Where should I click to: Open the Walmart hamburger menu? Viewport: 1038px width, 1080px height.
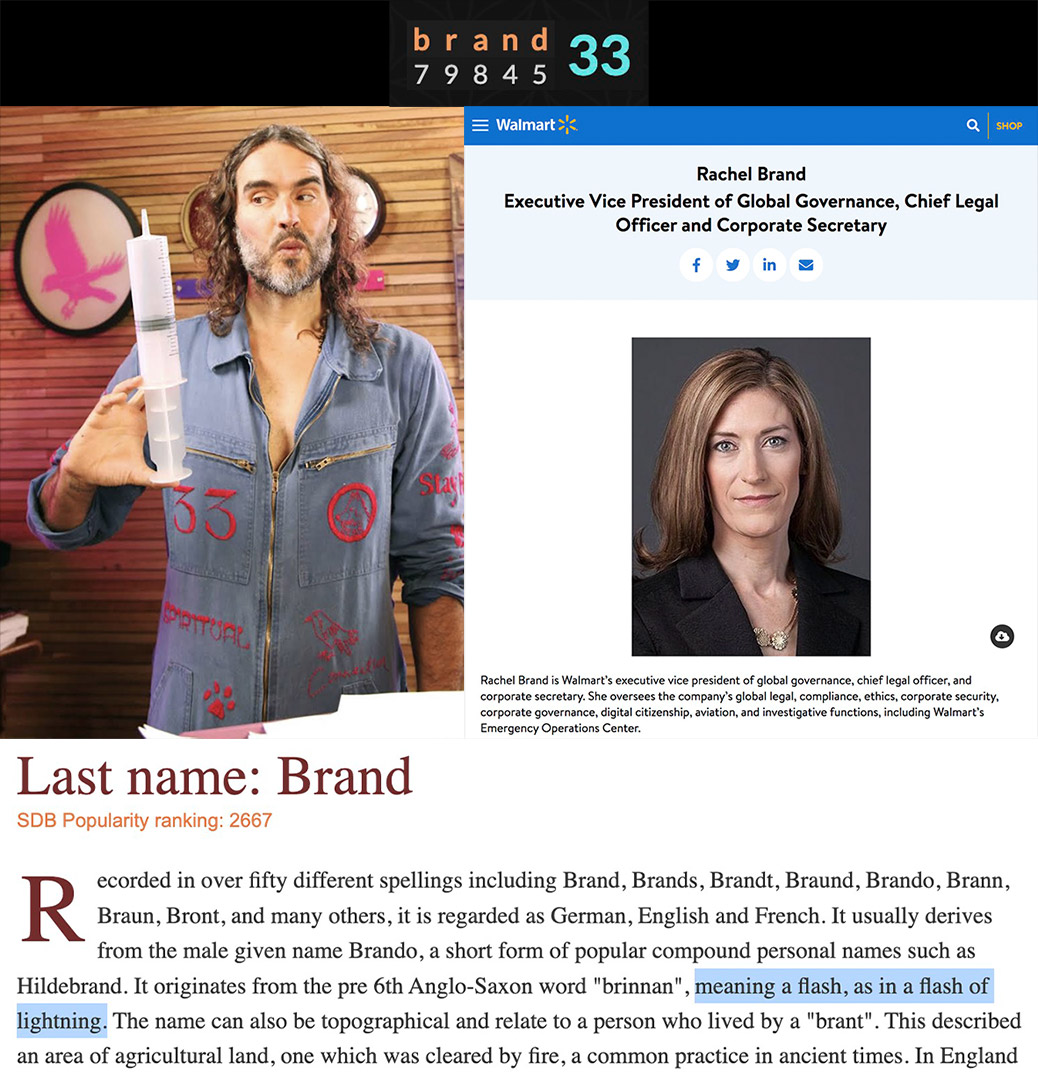(480, 125)
